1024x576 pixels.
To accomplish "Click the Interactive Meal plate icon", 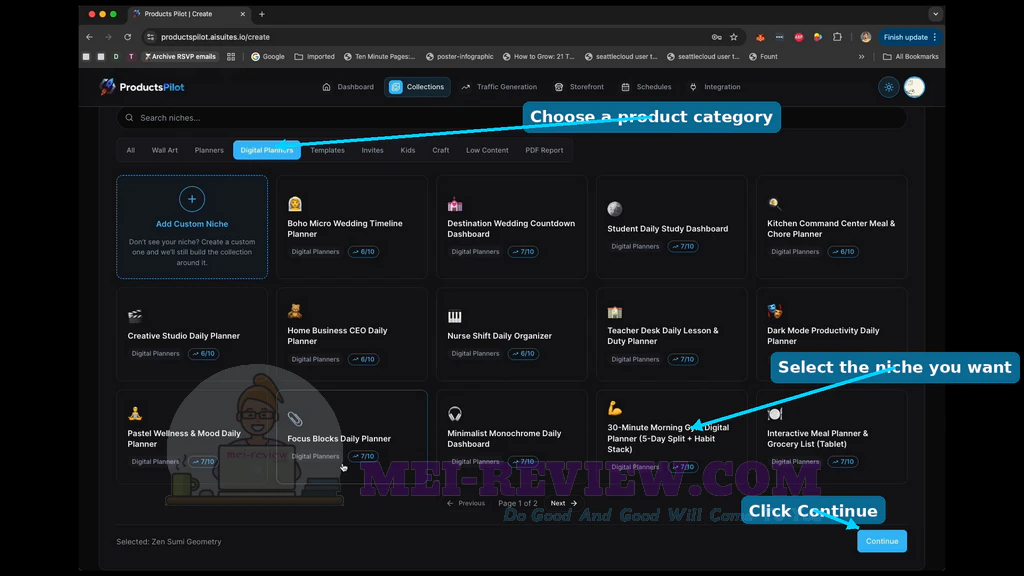I will point(775,414).
